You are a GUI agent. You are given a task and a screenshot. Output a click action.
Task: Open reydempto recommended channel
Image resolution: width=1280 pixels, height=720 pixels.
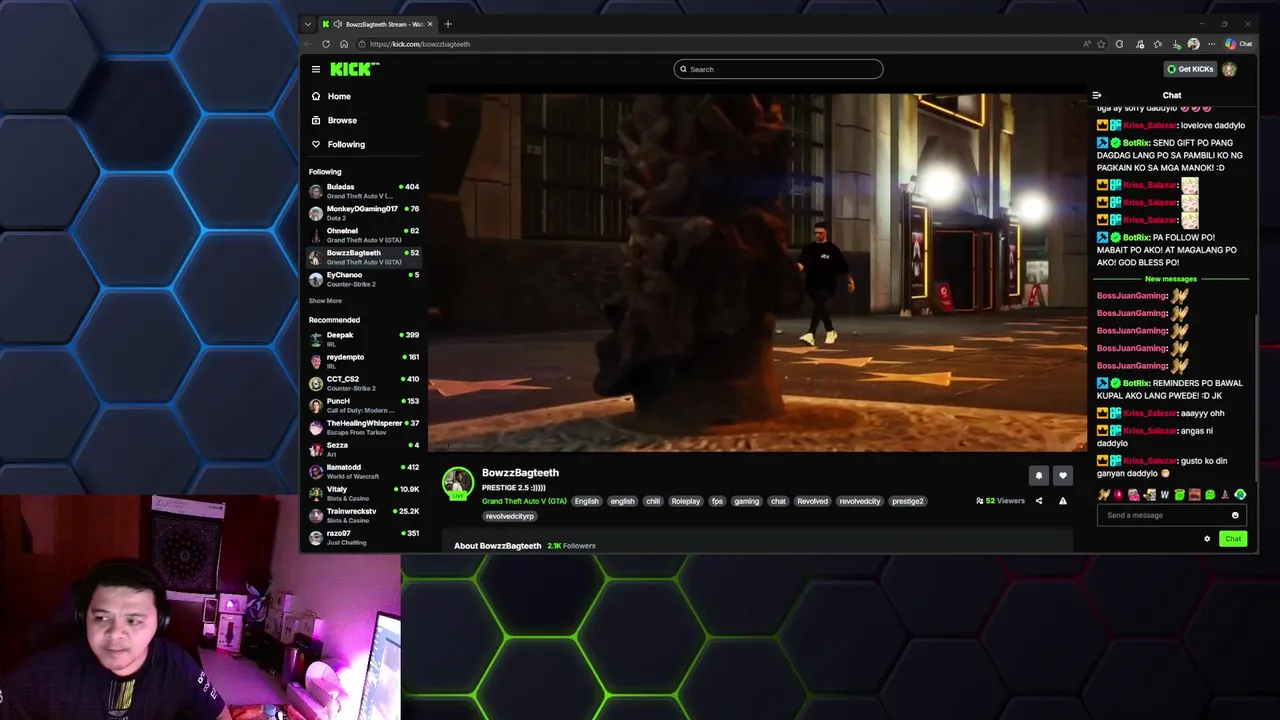click(364, 361)
